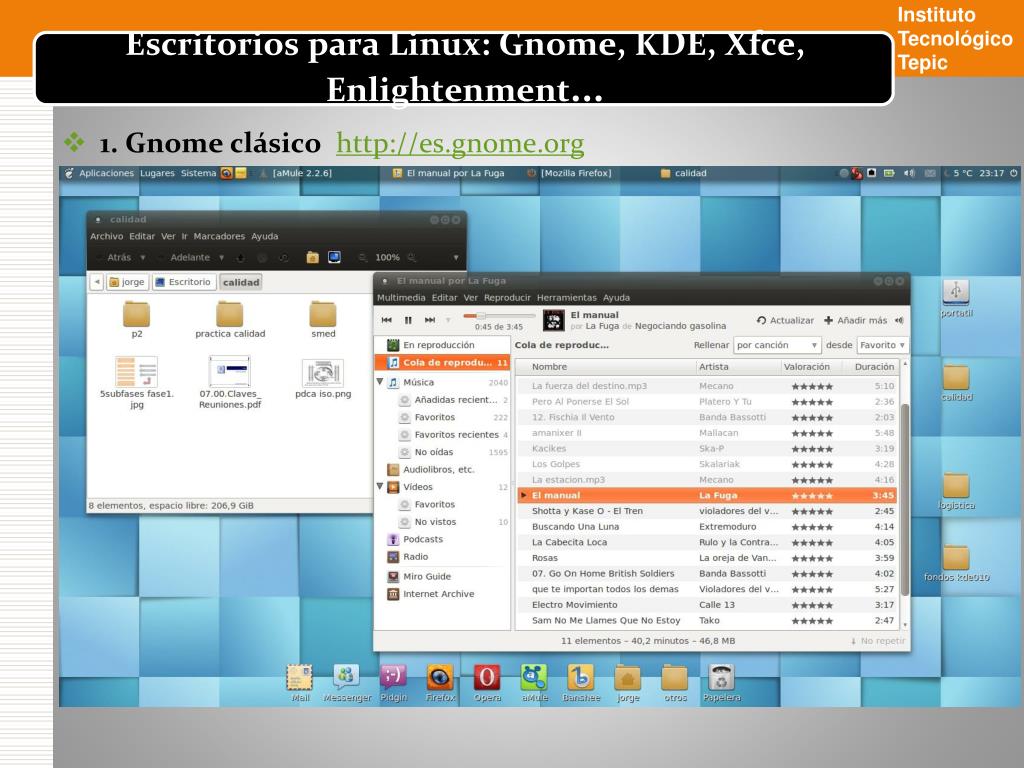Image resolution: width=1024 pixels, height=768 pixels.
Task: Select the practica calidad folder
Action: 230,319
